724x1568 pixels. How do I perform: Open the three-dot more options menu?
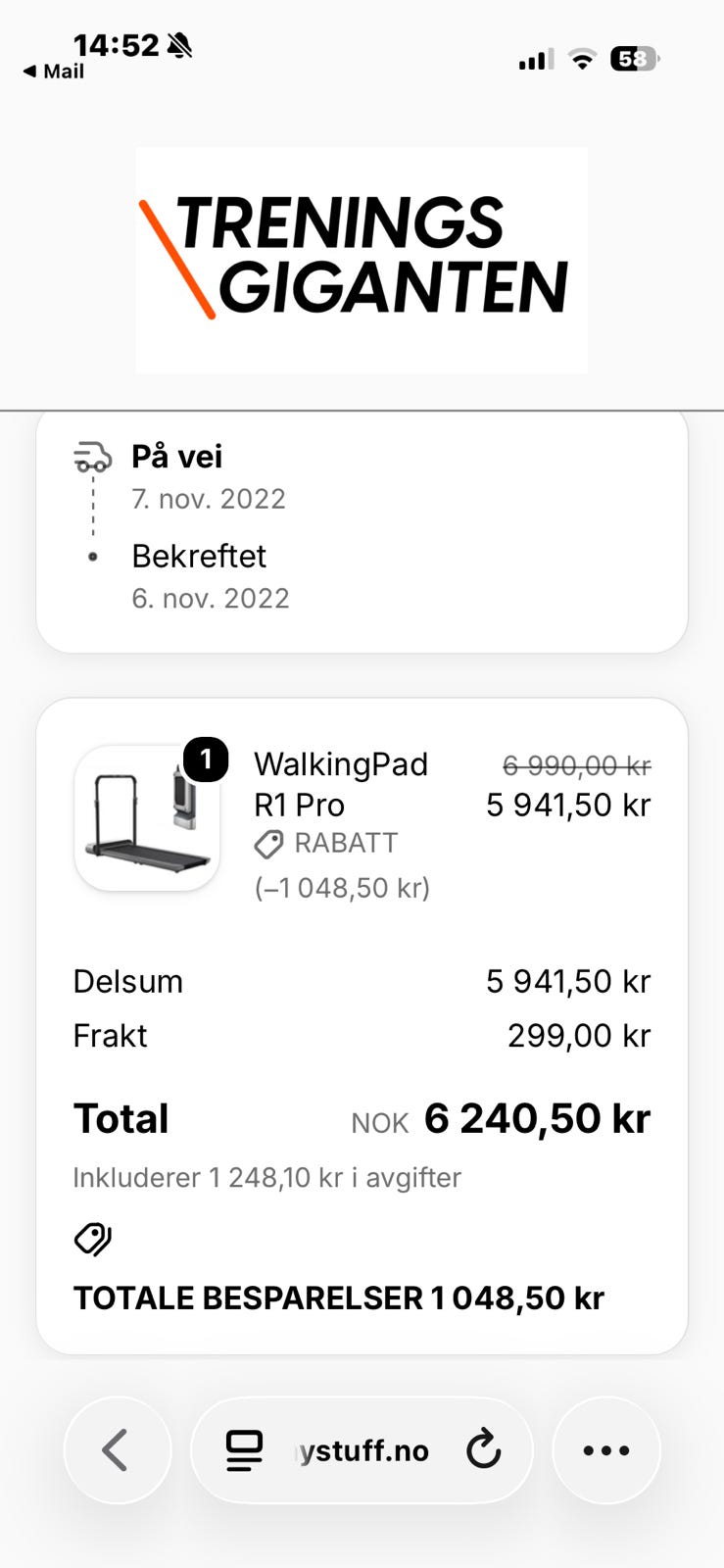606,1450
